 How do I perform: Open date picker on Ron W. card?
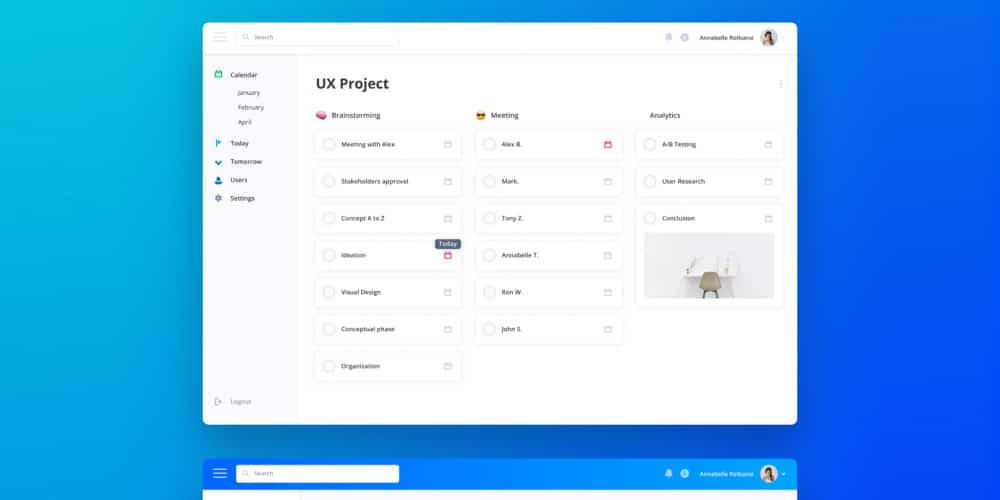click(x=608, y=293)
